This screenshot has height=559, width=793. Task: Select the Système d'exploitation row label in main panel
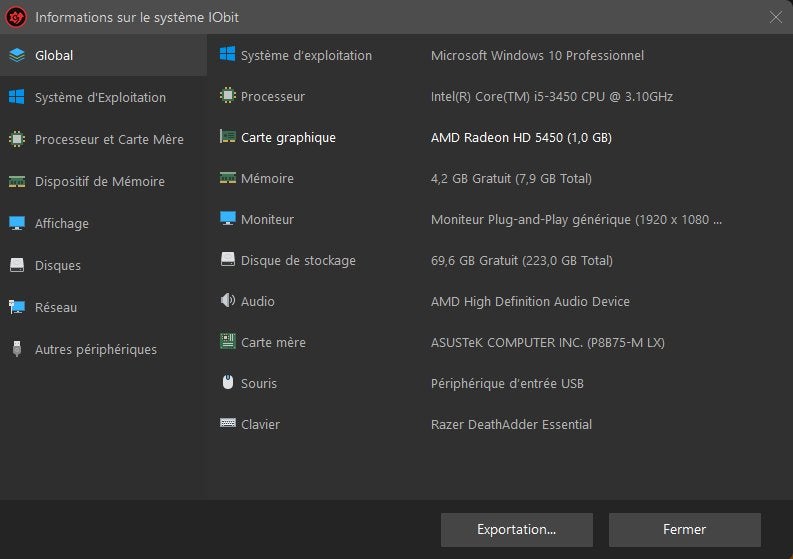pyautogui.click(x=306, y=55)
